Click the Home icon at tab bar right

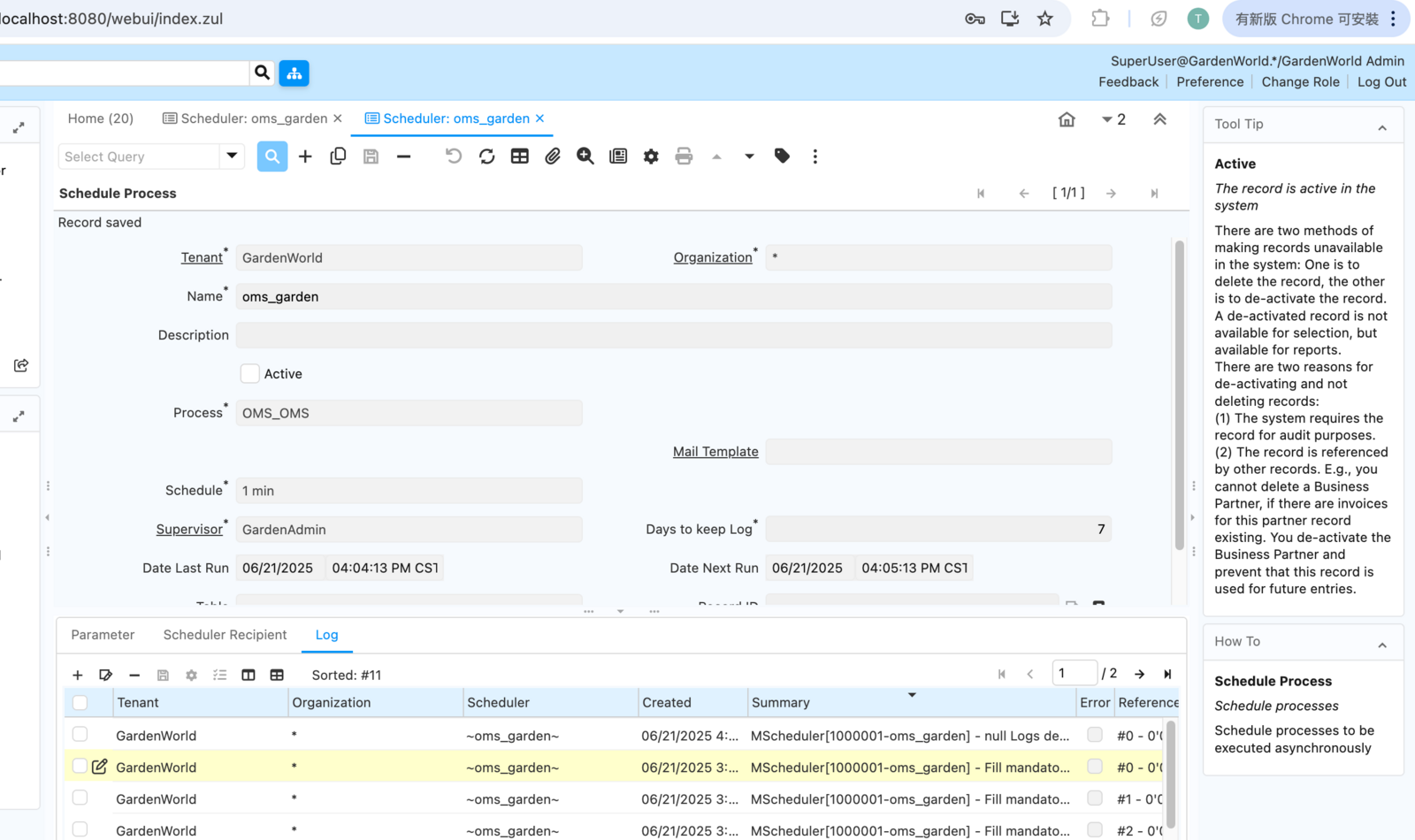pyautogui.click(x=1067, y=119)
